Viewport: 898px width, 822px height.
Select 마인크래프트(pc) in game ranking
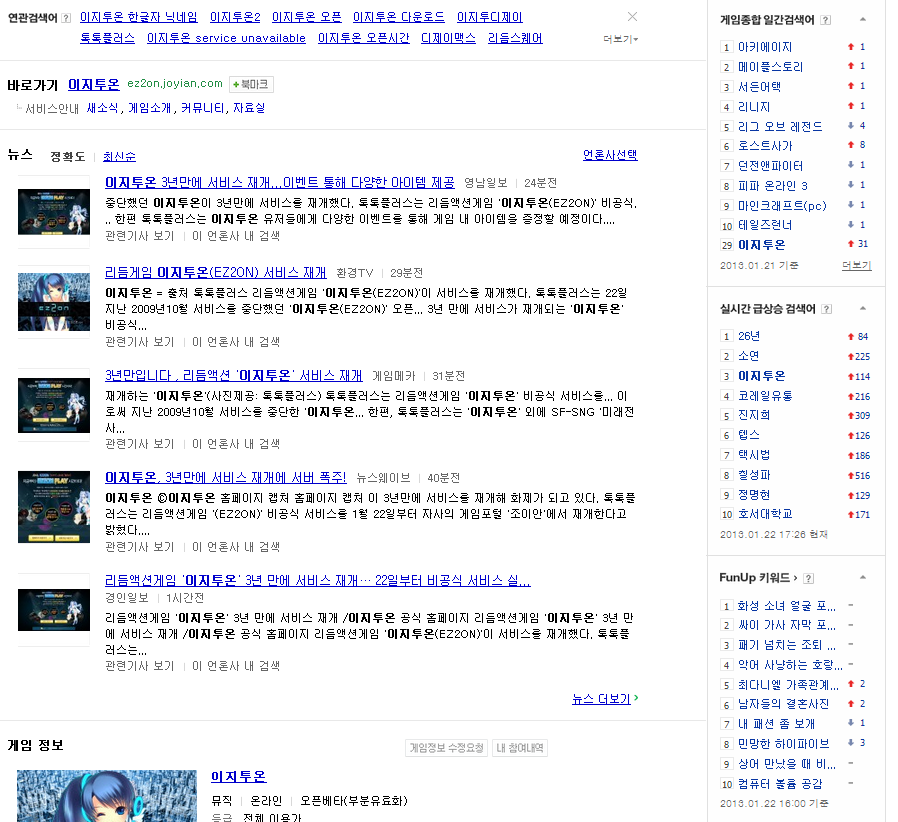[x=782, y=206]
